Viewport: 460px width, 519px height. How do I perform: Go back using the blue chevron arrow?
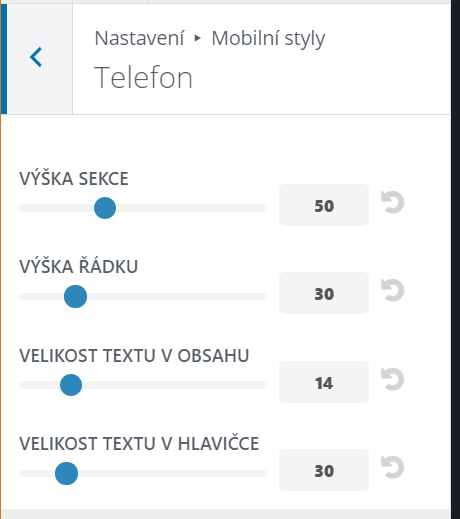[x=36, y=57]
